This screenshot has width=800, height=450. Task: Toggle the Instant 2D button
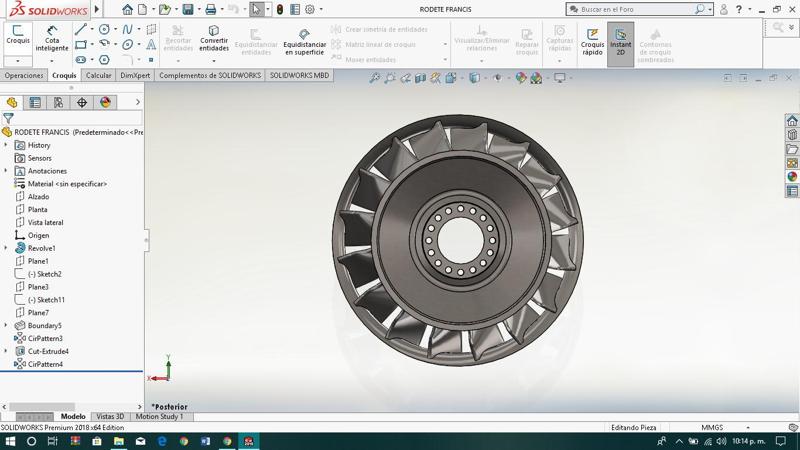[620, 42]
